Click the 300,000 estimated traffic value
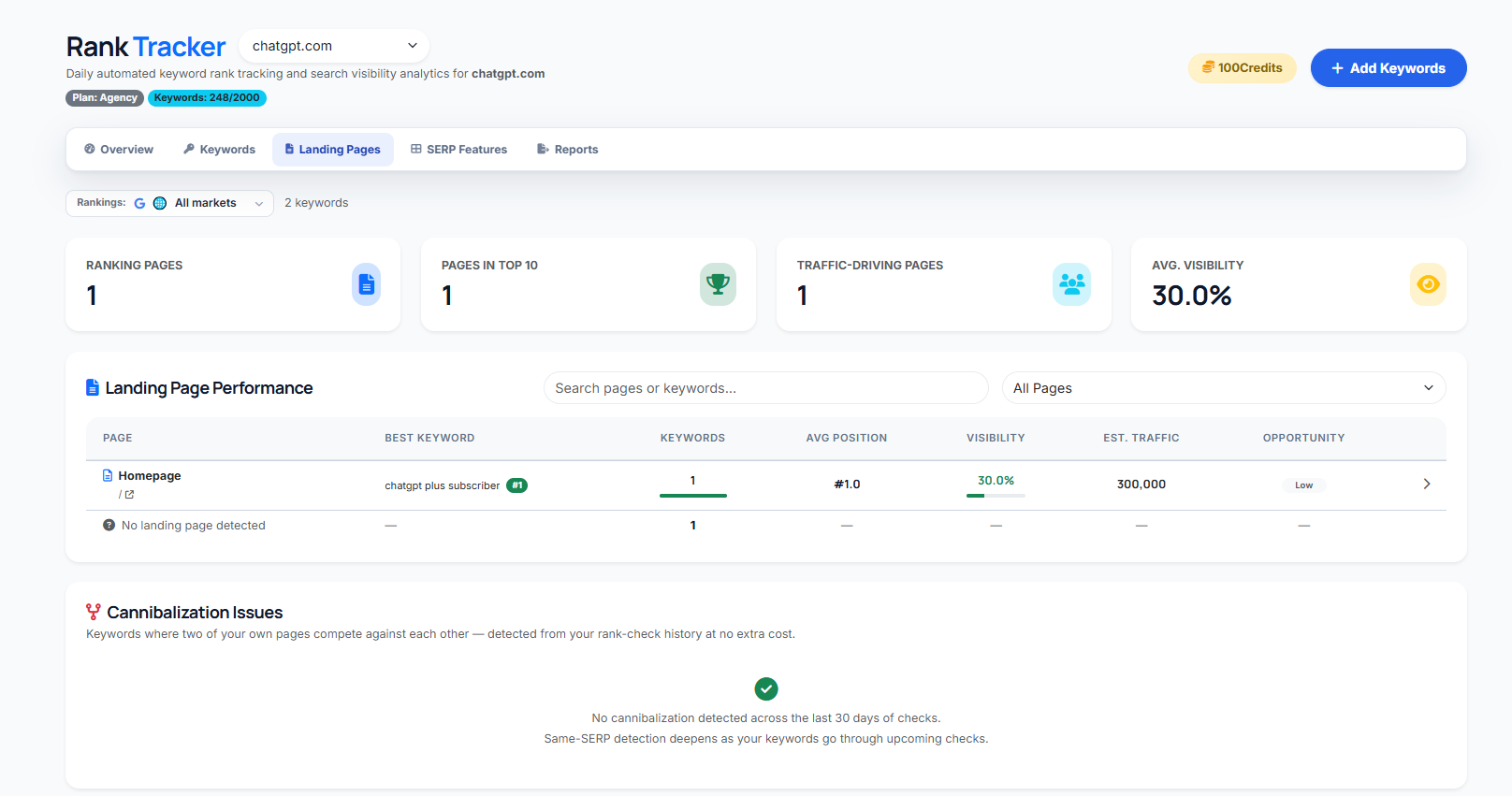 coord(1141,484)
